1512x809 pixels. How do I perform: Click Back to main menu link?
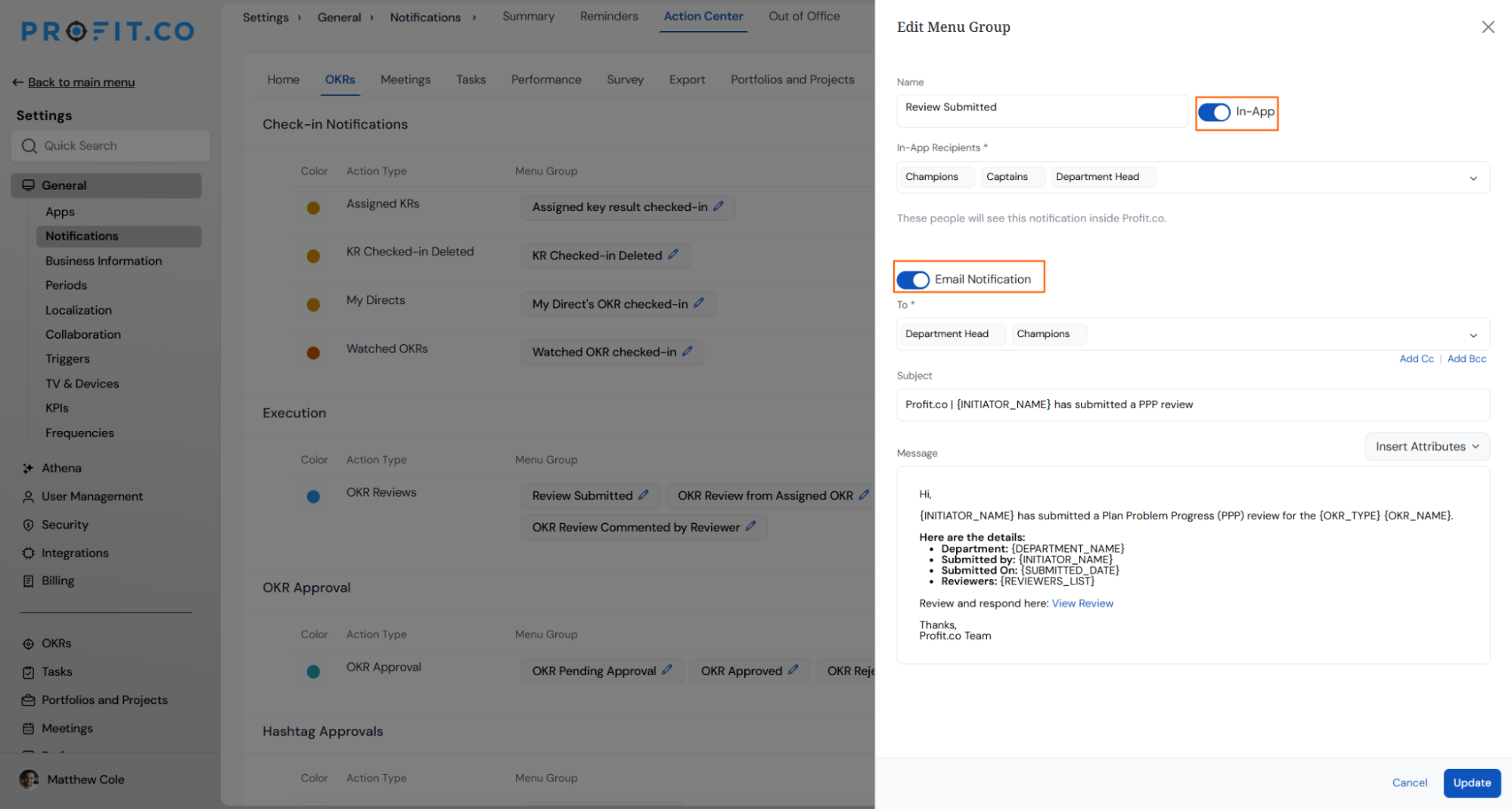click(81, 82)
